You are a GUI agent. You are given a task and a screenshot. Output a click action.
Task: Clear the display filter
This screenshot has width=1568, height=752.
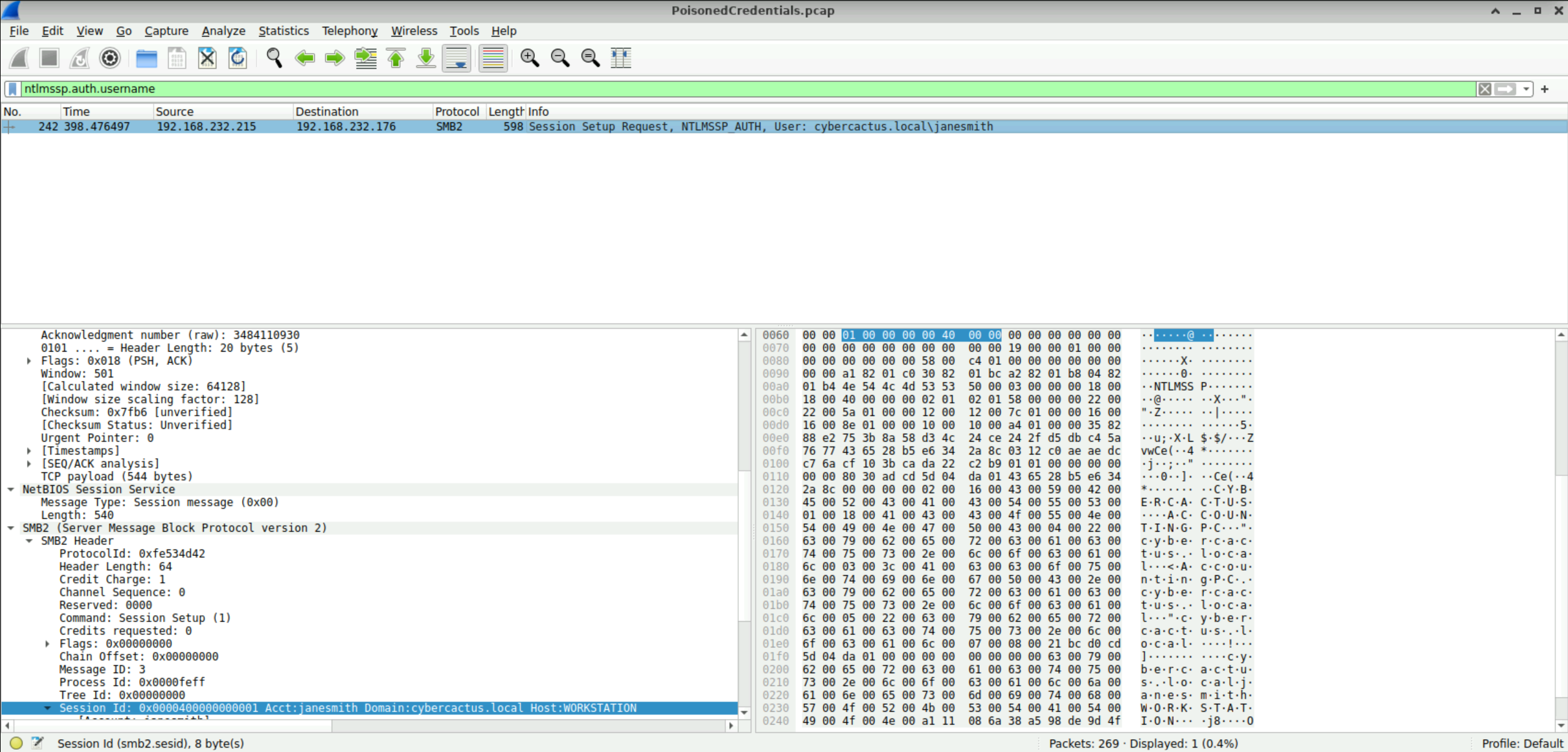pyautogui.click(x=1485, y=89)
